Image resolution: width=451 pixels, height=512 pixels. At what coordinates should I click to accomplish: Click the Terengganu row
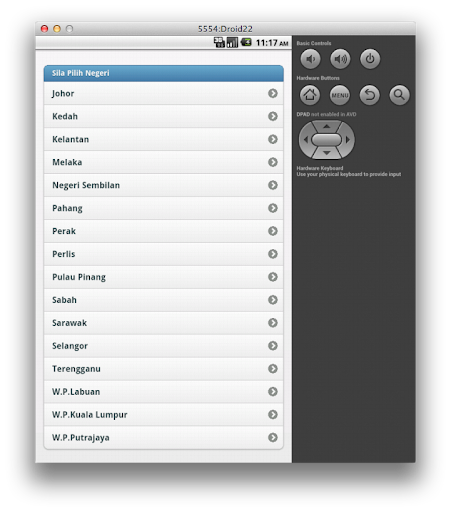(163, 369)
